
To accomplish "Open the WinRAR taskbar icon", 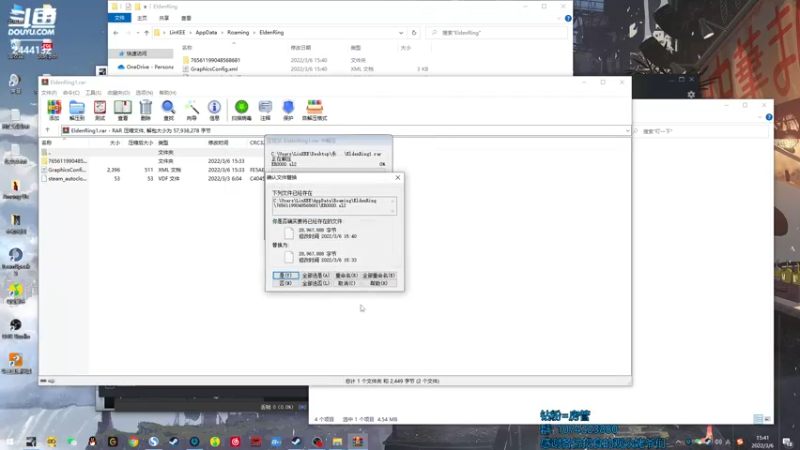I will [358, 442].
